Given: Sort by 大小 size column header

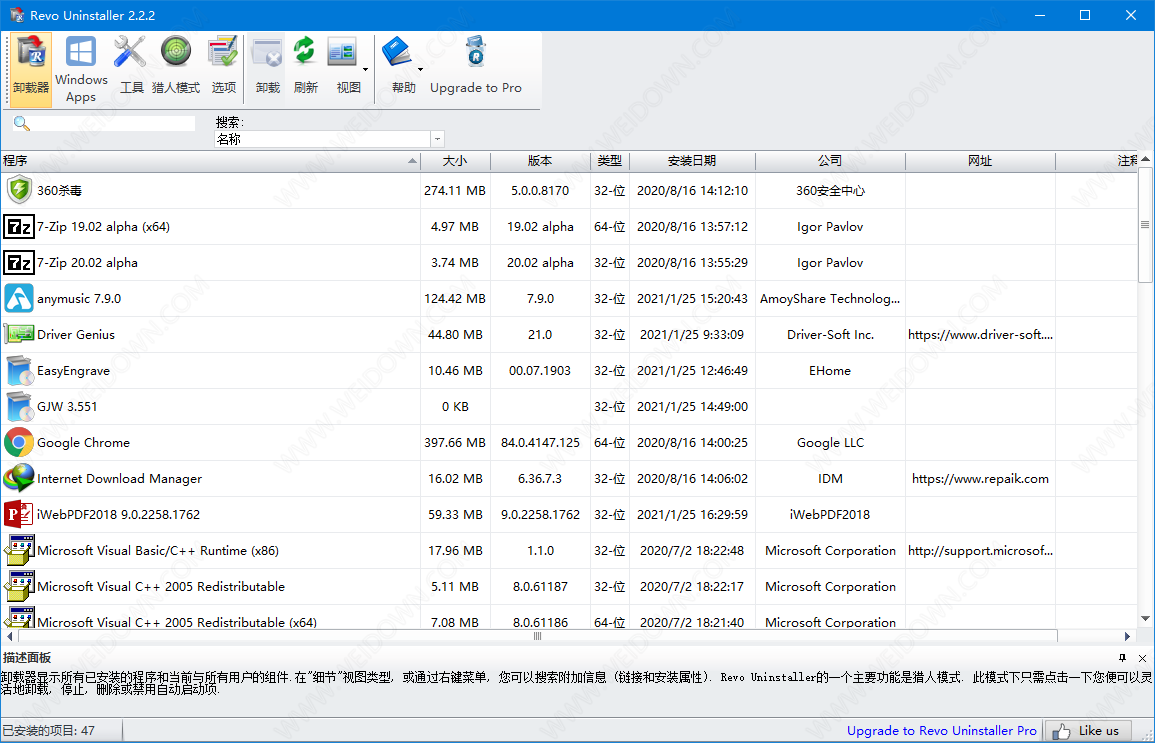Looking at the screenshot, I should click(x=455, y=161).
